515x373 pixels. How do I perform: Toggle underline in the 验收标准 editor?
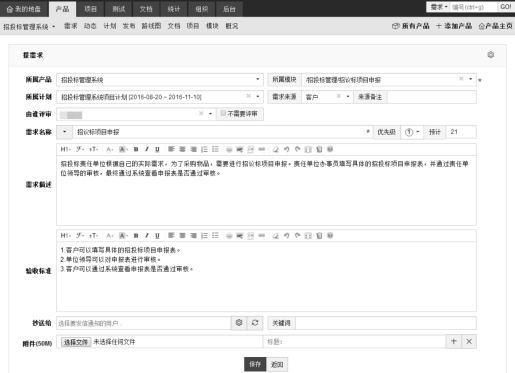pyautogui.click(x=157, y=236)
